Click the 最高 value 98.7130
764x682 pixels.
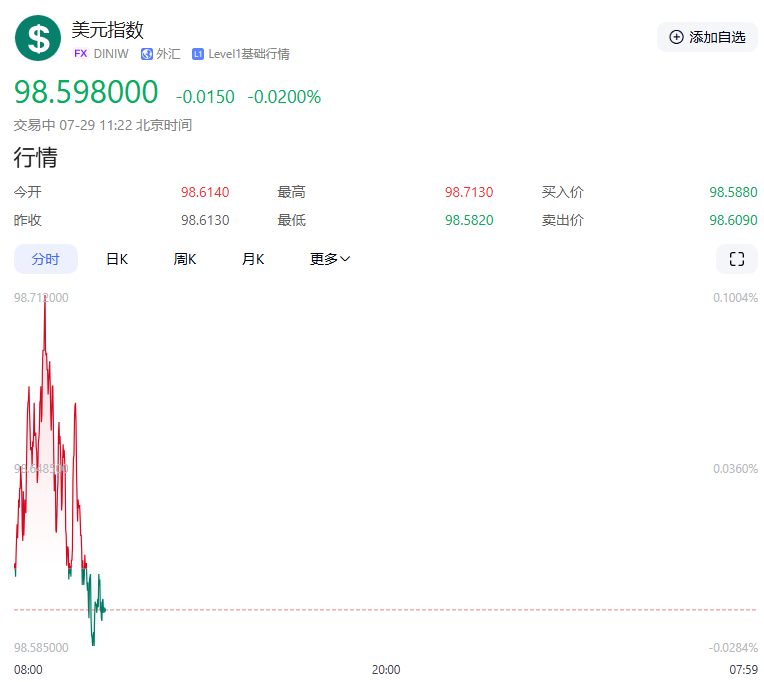[x=469, y=192]
